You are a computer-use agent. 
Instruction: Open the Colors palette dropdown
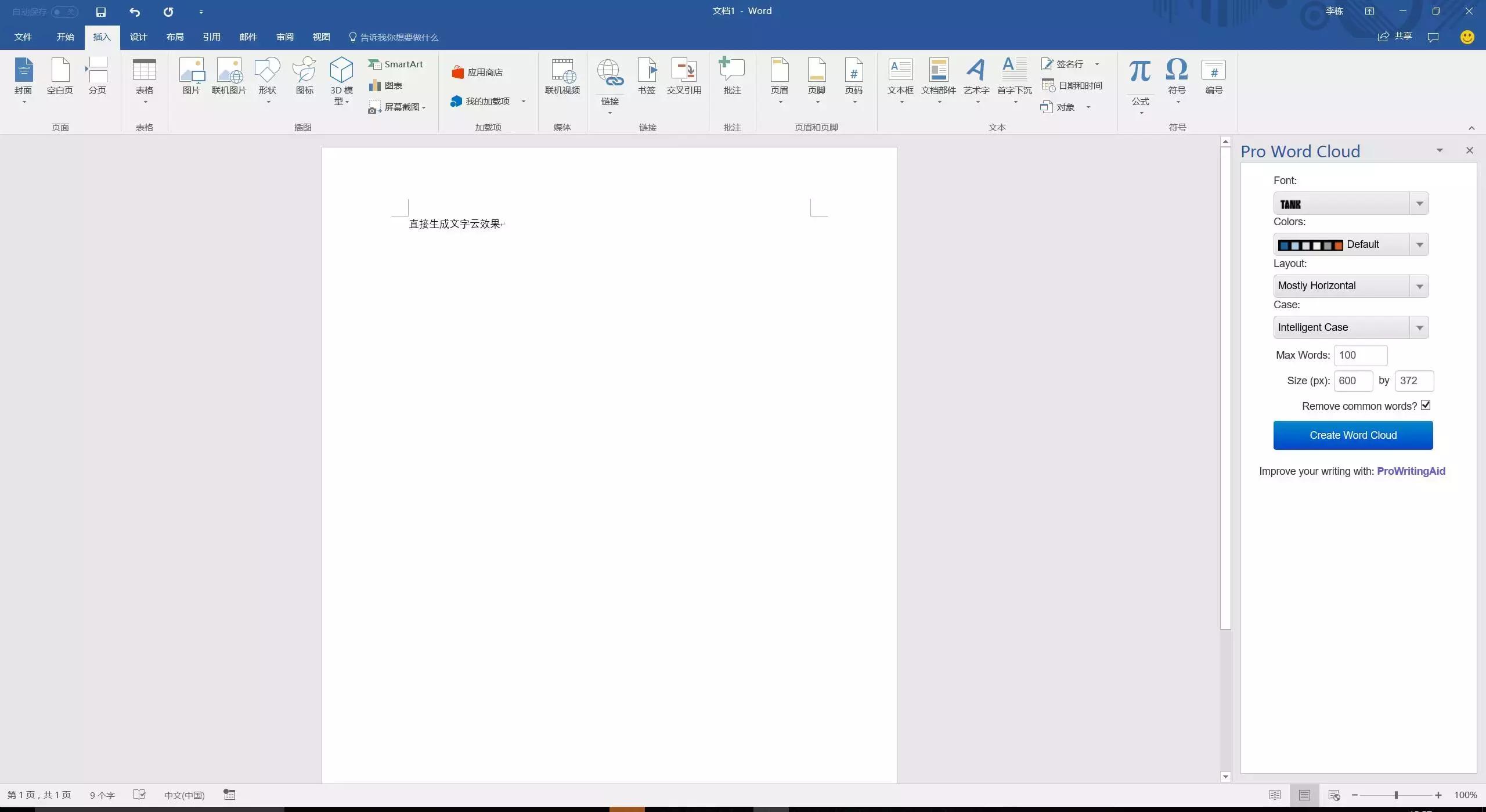[1419, 245]
